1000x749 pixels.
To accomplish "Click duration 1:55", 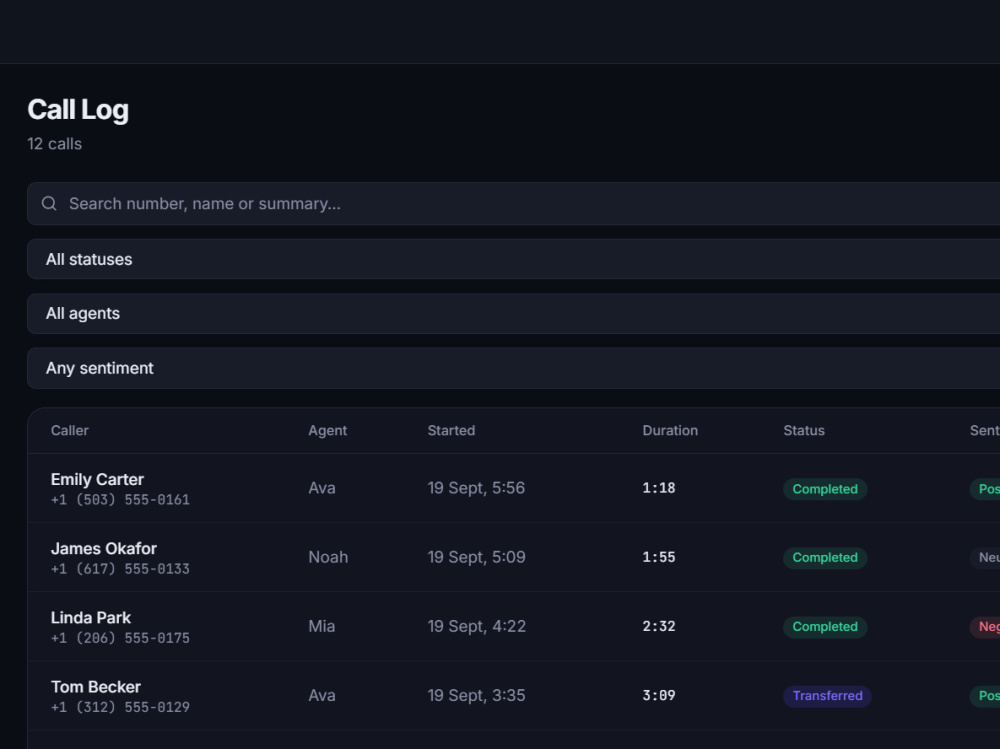I will [659, 557].
